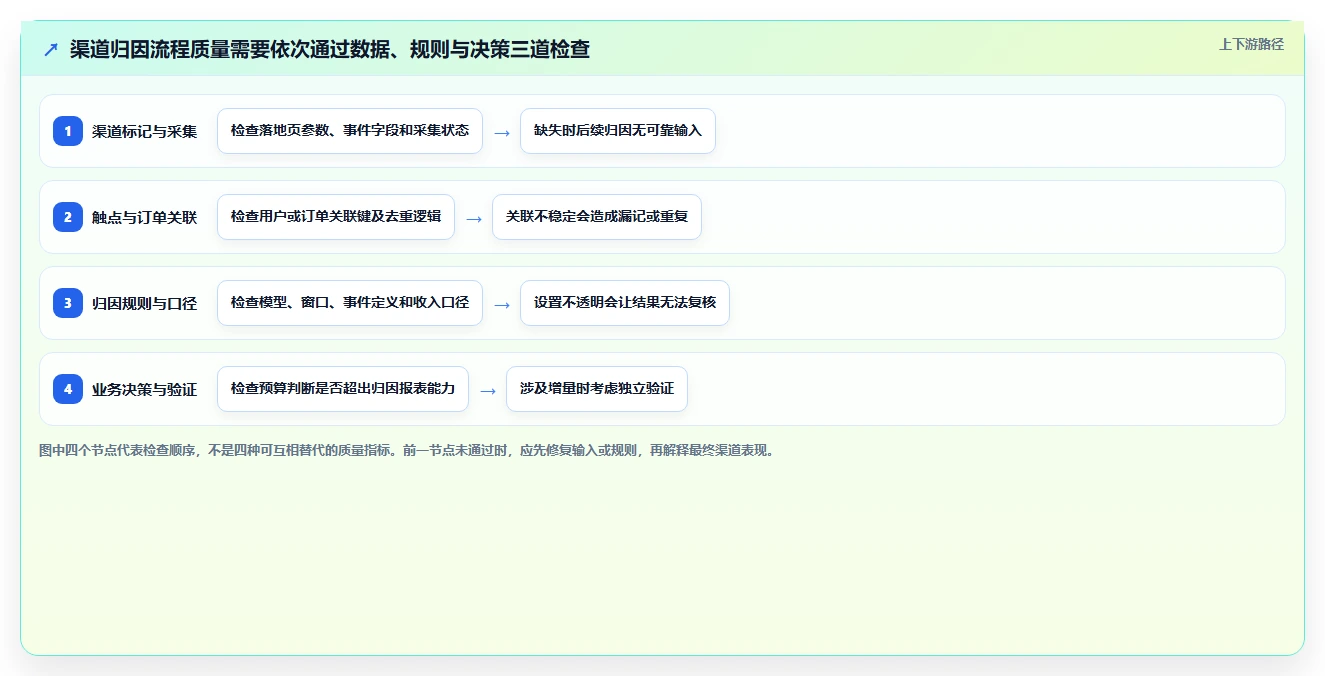Click the box 检查模型、窗口、事件定义和收入口径
The image size is (1325, 676).
pyautogui.click(x=350, y=303)
